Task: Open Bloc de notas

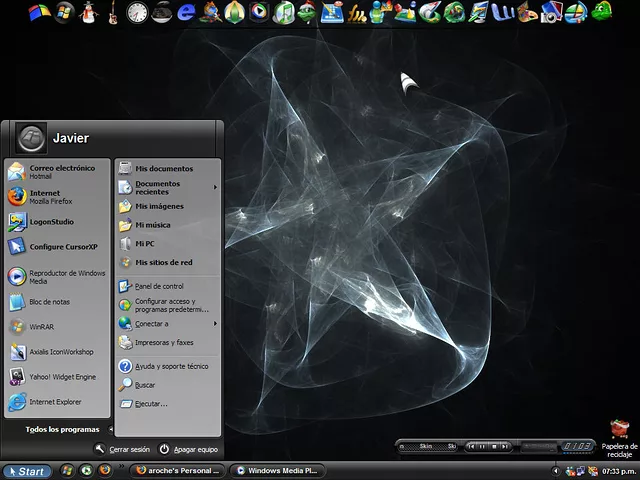Action: 48,301
